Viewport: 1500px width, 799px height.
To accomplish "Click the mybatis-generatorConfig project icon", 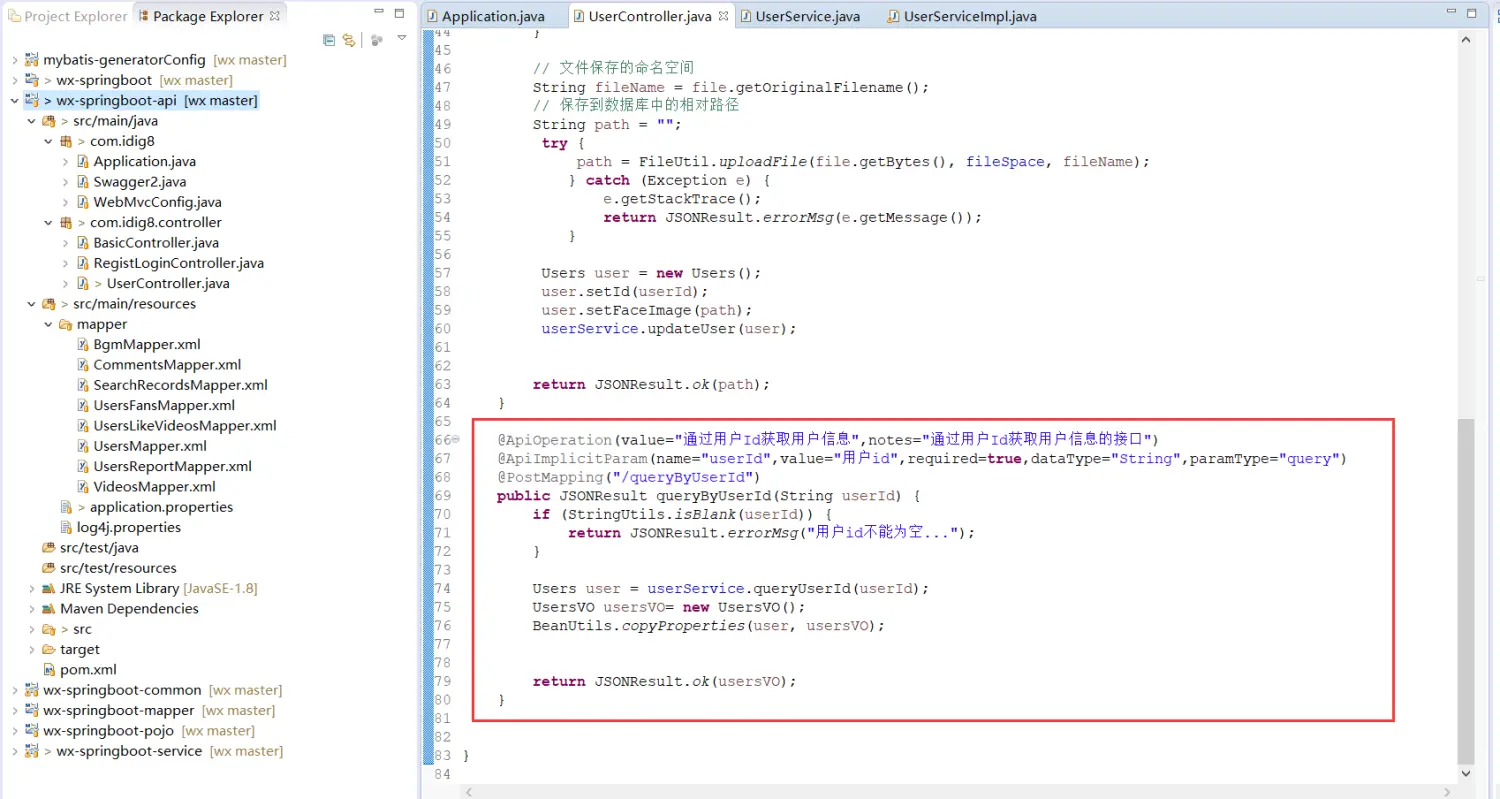I will tap(32, 60).
